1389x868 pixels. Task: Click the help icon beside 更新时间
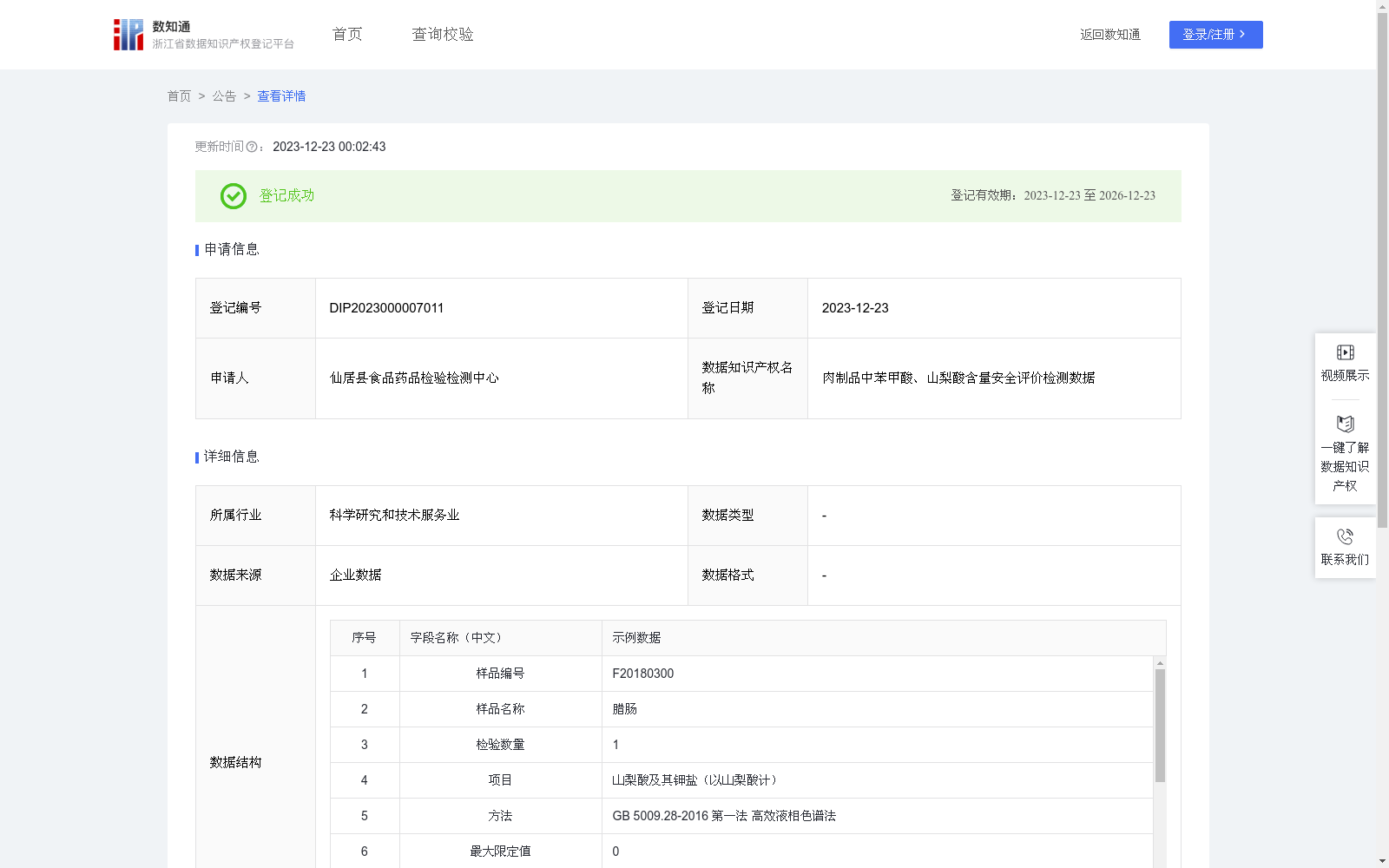coord(252,148)
